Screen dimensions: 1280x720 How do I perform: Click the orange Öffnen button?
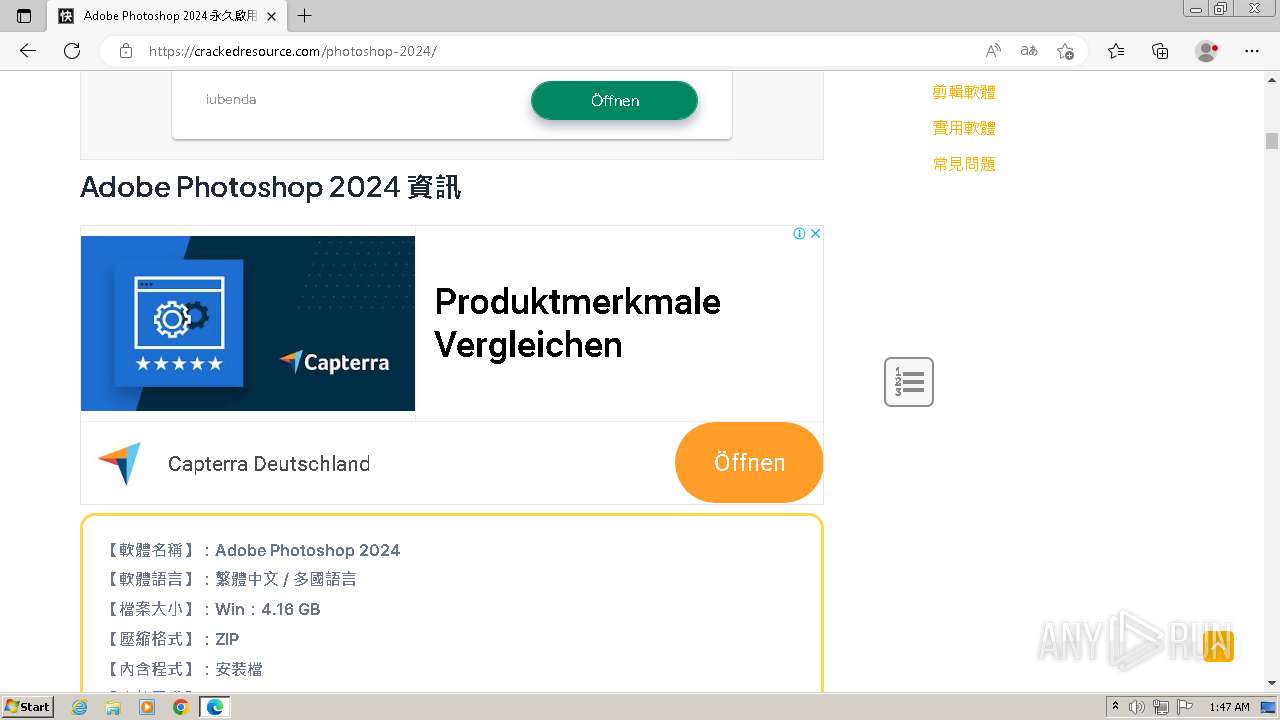(749, 462)
